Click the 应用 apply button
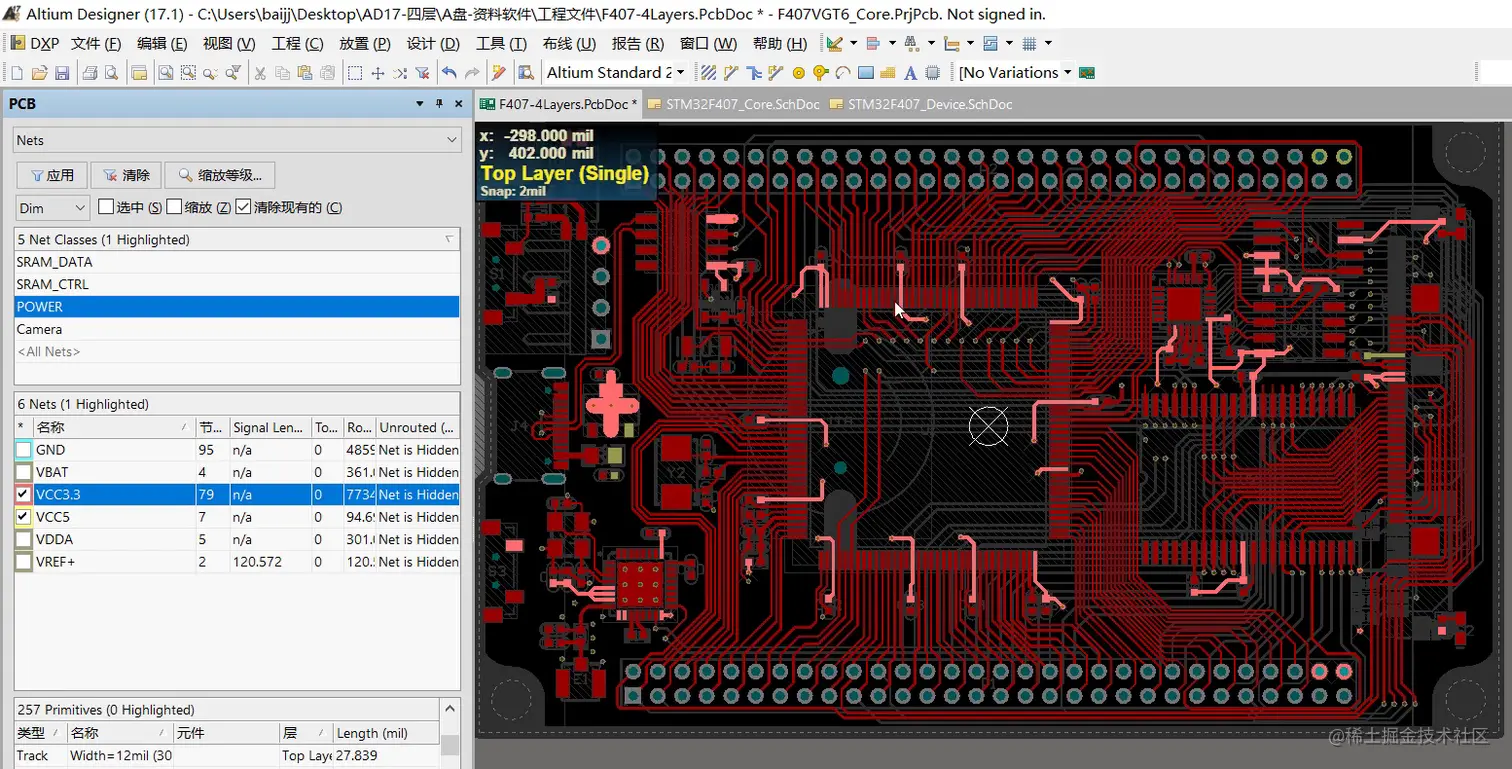 click(52, 175)
